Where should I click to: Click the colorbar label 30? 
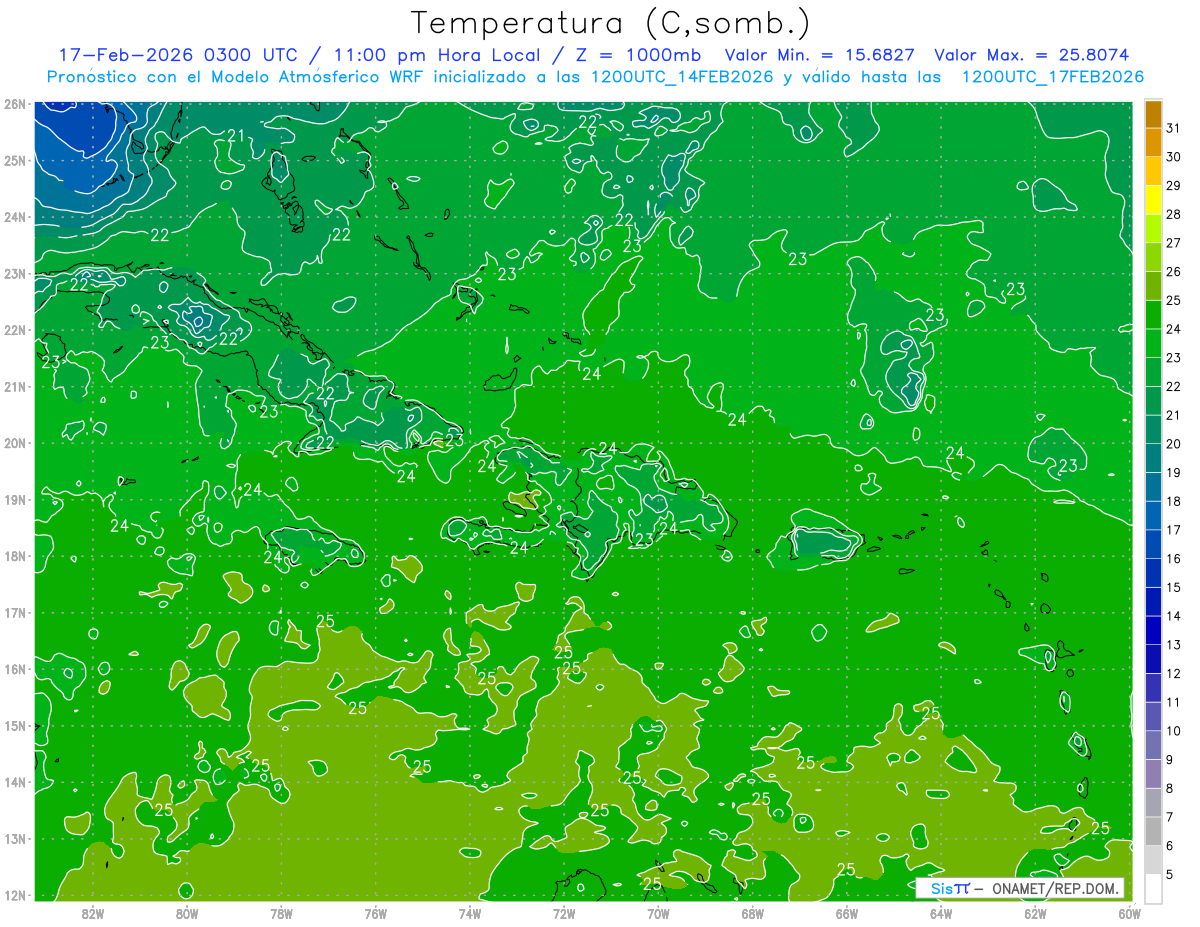[x=1173, y=157]
